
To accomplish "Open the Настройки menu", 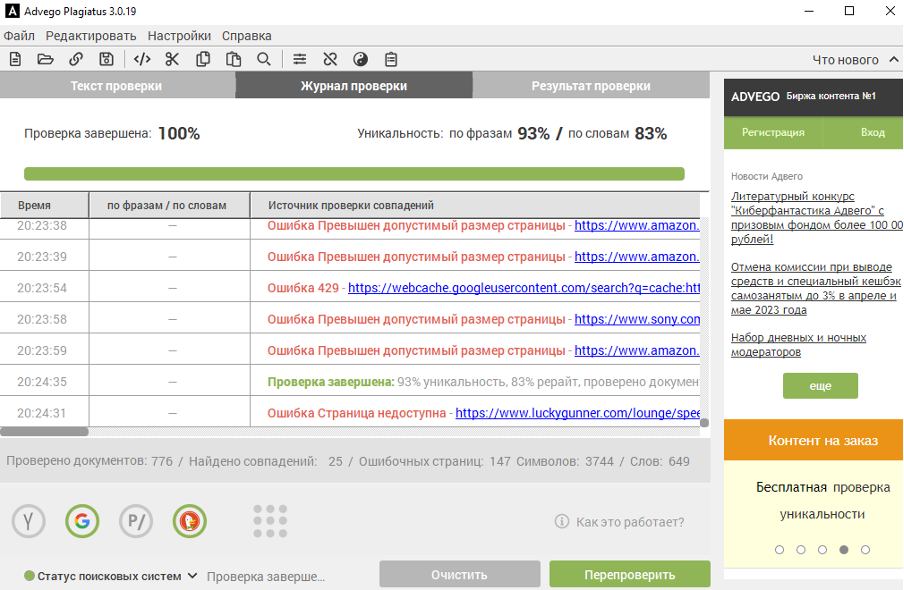I will click(179, 35).
